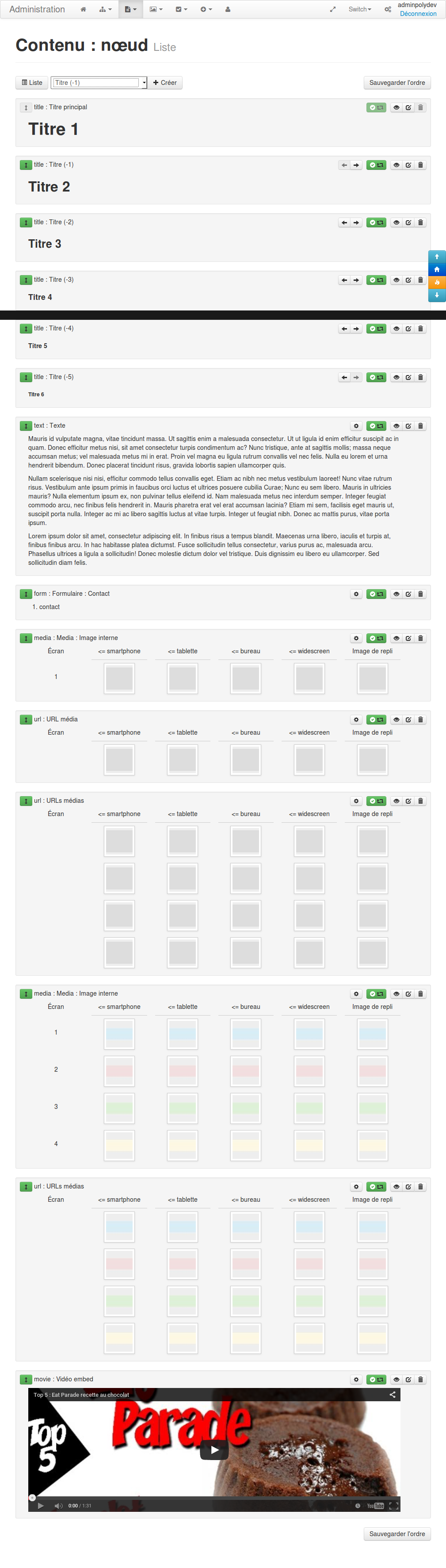Delete the Titre principal block via trash icon
Viewport: 446px width, 1568px height.
(x=420, y=108)
